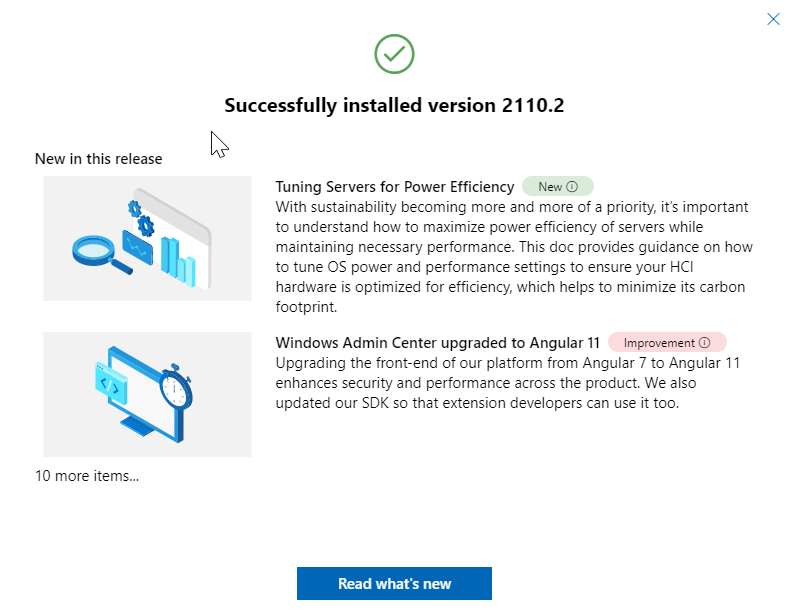The height and width of the screenshot is (611, 785).
Task: Open Windows Admin Center upgraded to Angular 11
Action: [437, 343]
